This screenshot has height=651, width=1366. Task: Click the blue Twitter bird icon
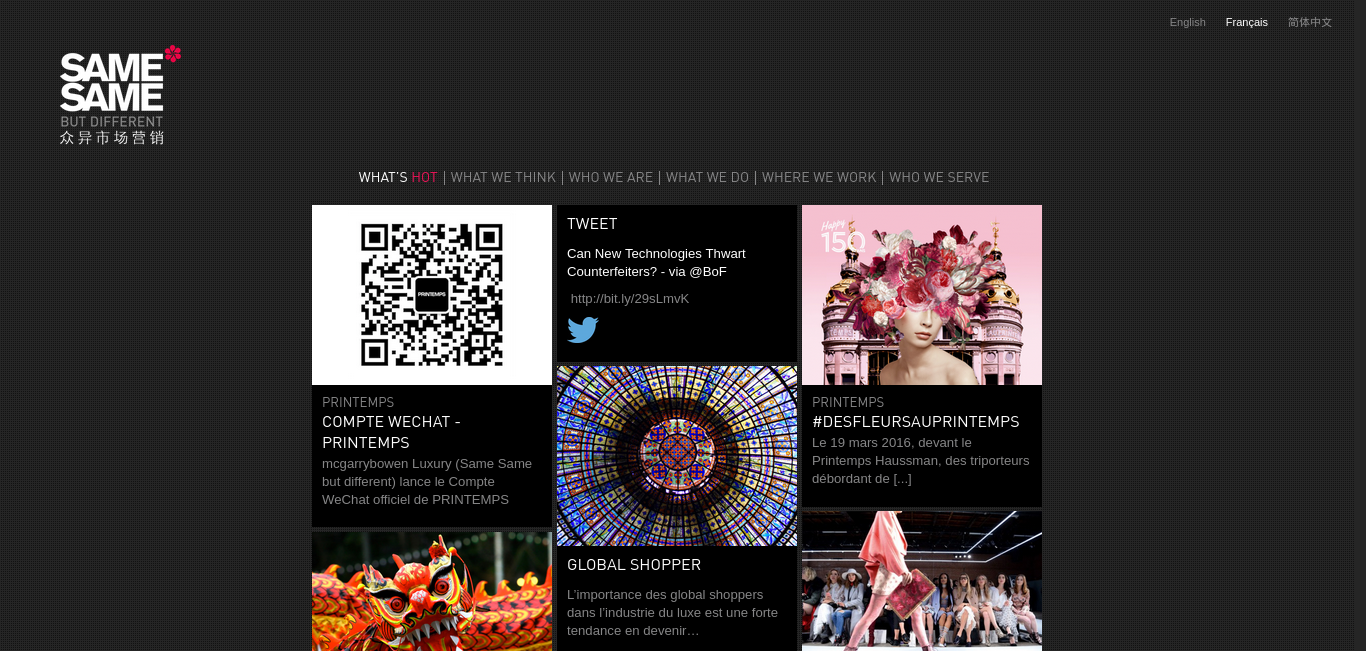click(x=583, y=330)
